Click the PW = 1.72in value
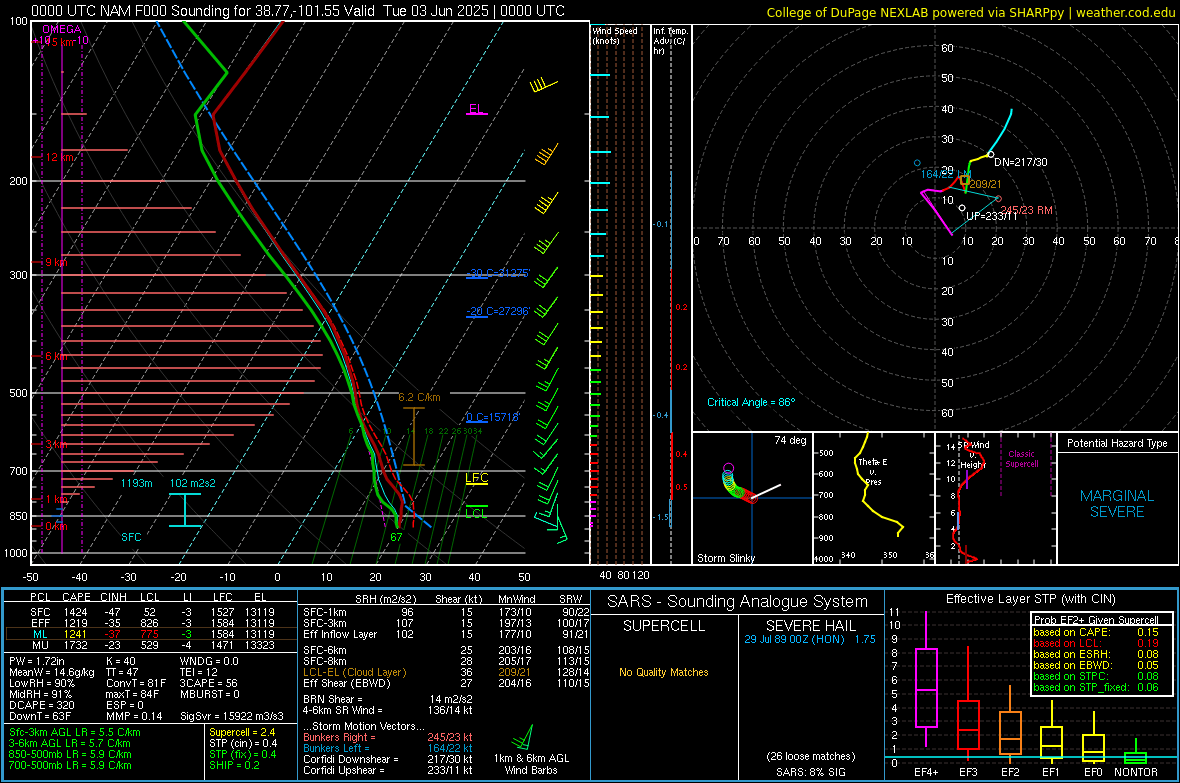This screenshot has height=783, width=1180. coord(37,661)
